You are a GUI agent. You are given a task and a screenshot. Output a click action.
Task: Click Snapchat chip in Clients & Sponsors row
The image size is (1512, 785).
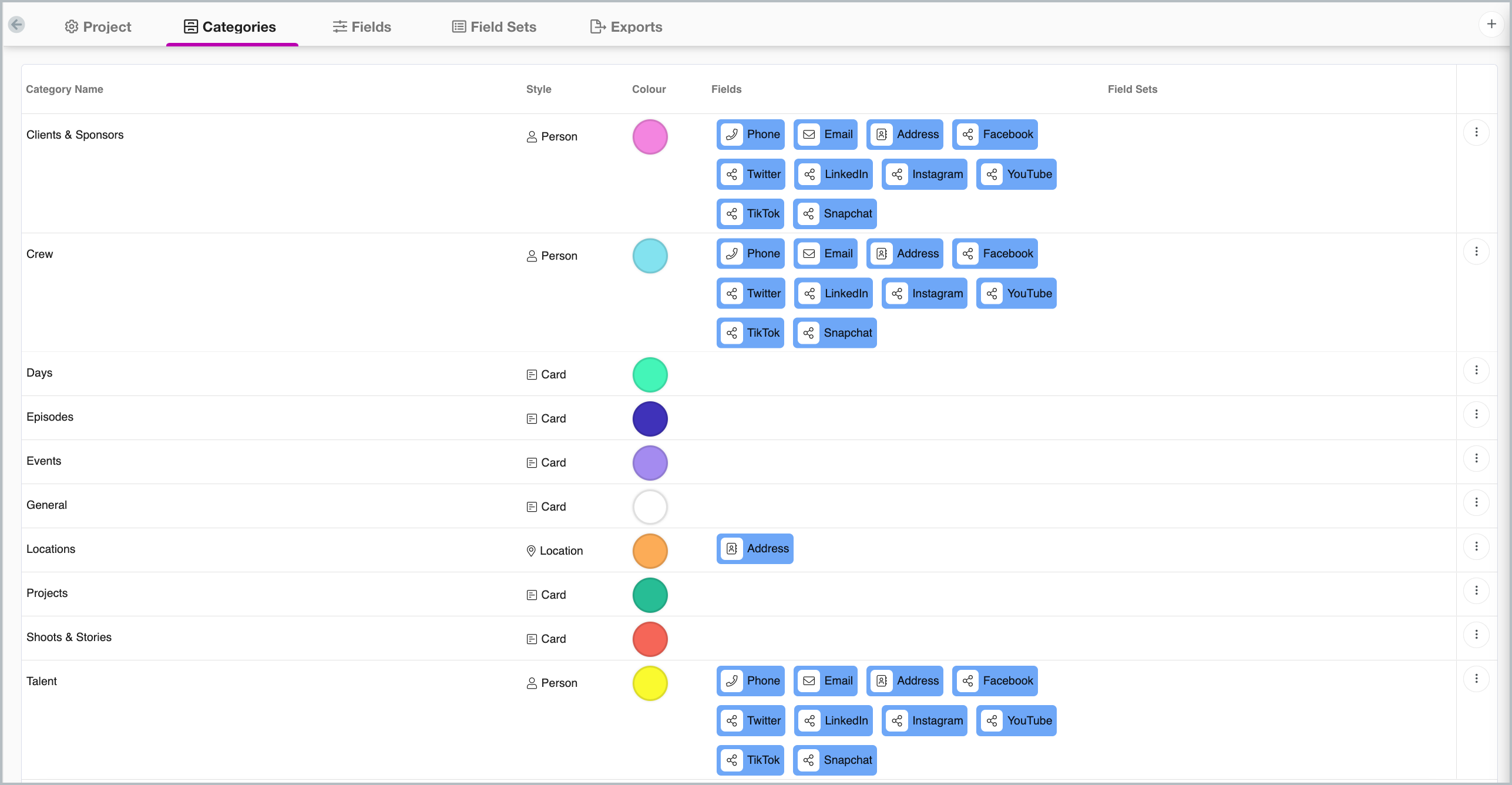[835, 214]
